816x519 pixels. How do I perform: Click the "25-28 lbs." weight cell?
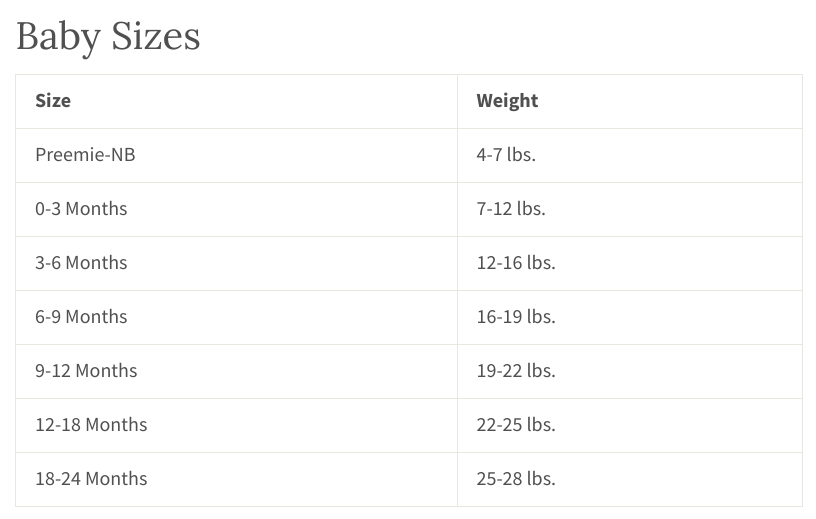516,479
